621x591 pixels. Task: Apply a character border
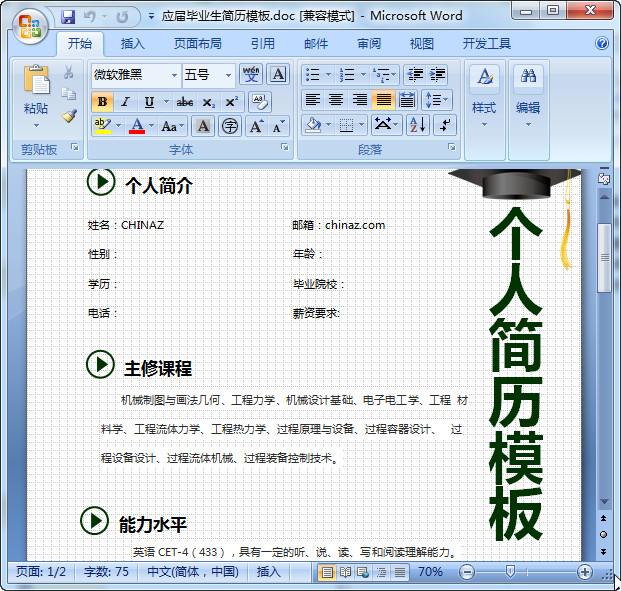pyautogui.click(x=278, y=74)
